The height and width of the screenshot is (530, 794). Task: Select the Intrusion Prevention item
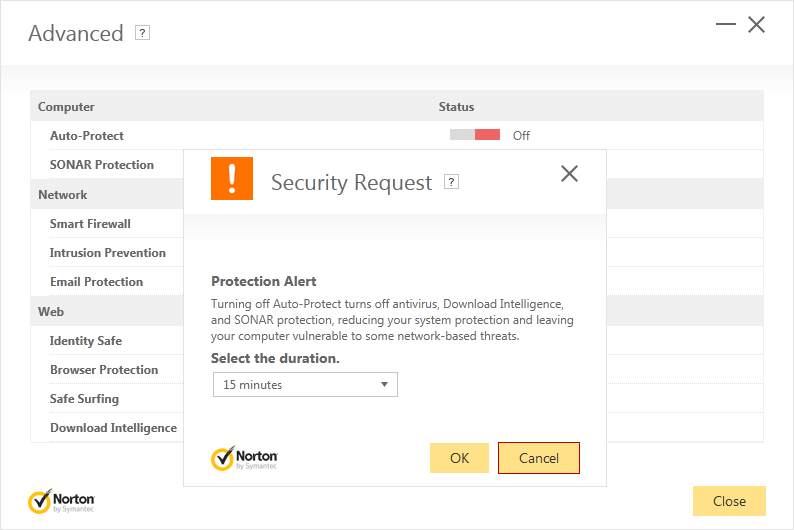[x=108, y=253]
